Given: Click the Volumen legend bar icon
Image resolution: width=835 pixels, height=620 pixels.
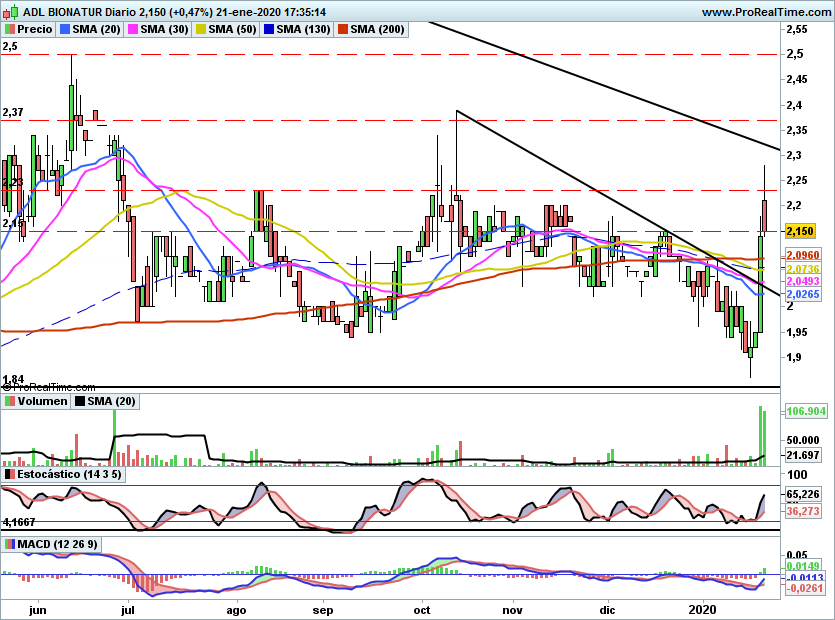Looking at the screenshot, I should pyautogui.click(x=9, y=401).
